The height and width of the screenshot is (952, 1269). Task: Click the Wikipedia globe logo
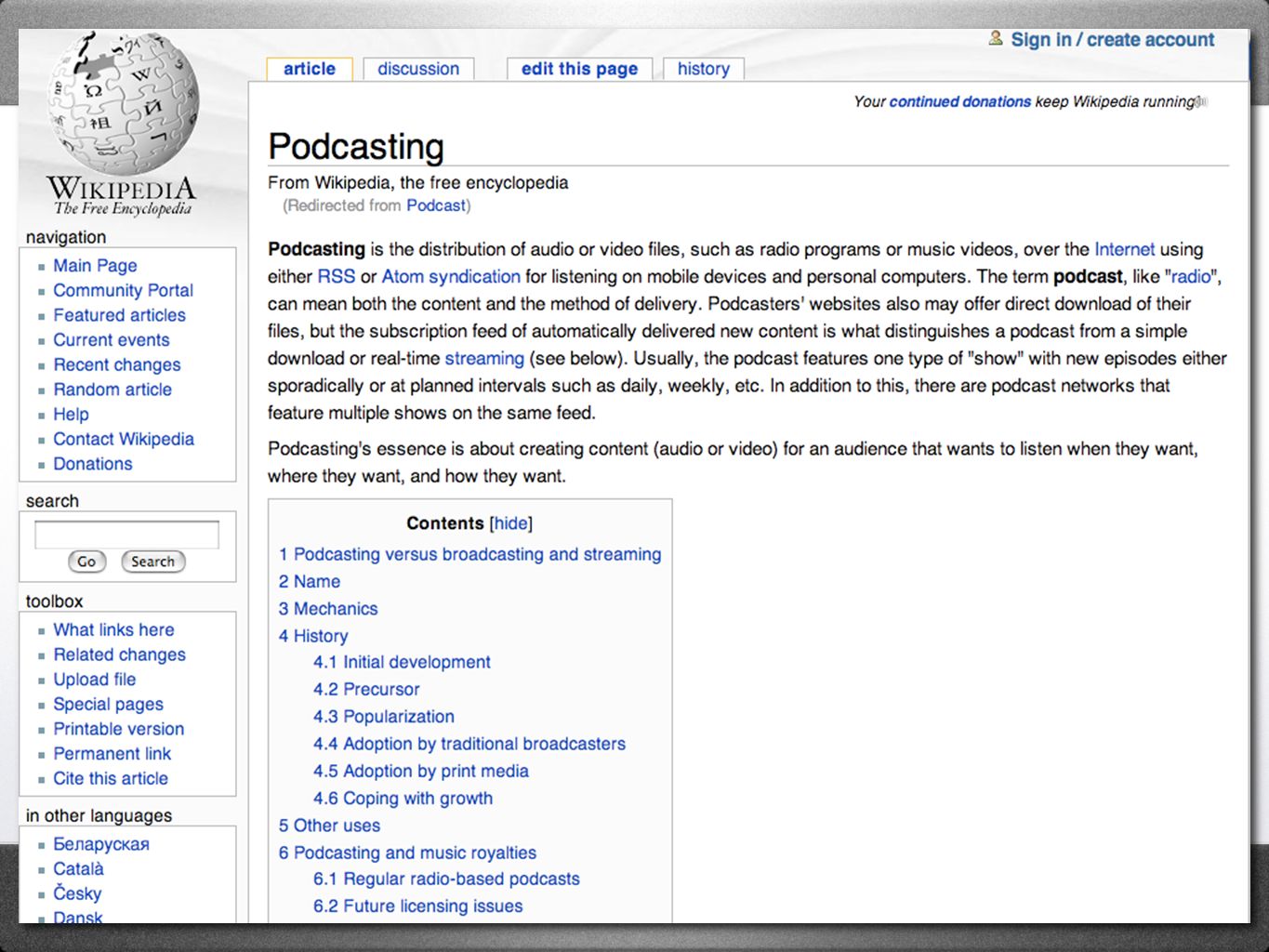click(x=122, y=105)
